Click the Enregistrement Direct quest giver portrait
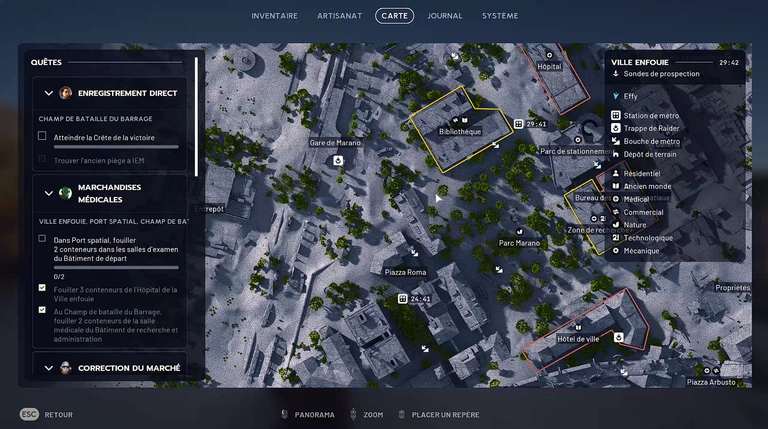This screenshot has width=768, height=429. pyautogui.click(x=66, y=93)
